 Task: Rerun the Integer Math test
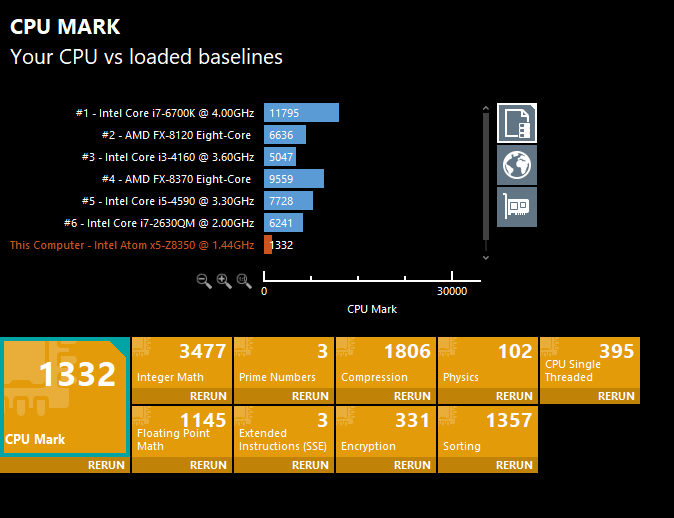click(x=208, y=396)
